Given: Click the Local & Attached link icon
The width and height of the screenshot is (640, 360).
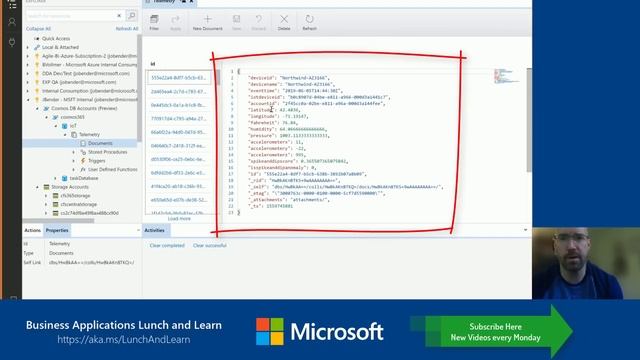Looking at the screenshot, I should click(37, 47).
